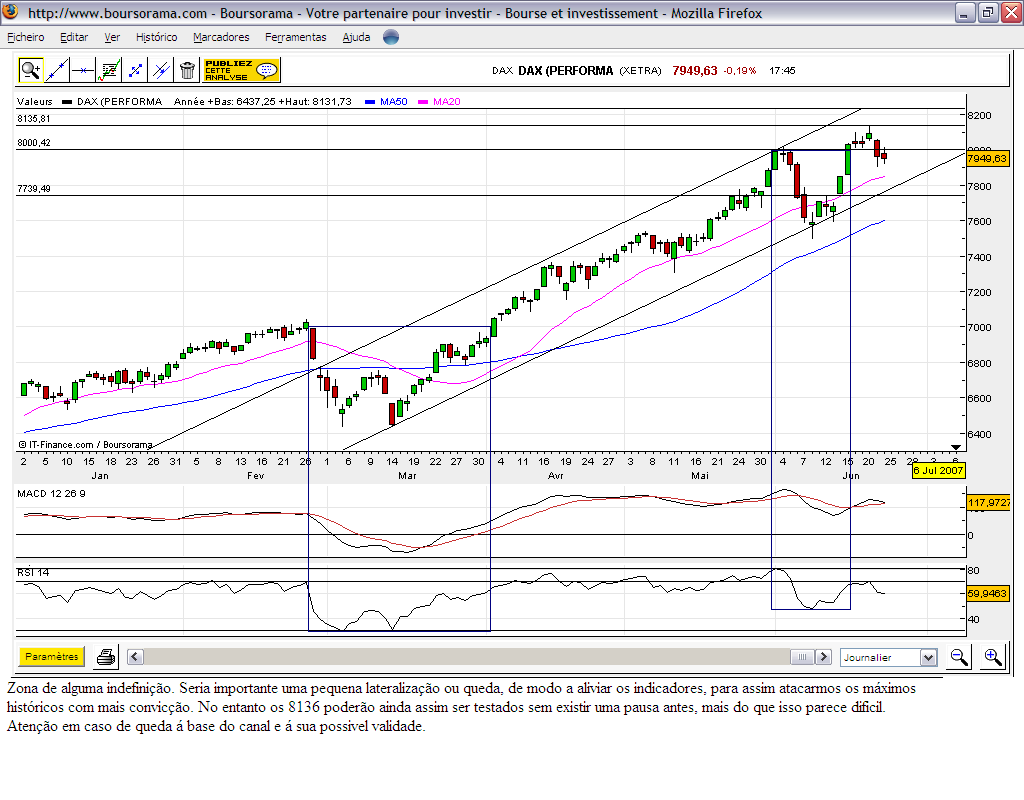The height and width of the screenshot is (800, 1024).
Task: Open the Ajuda menu
Action: coord(357,37)
